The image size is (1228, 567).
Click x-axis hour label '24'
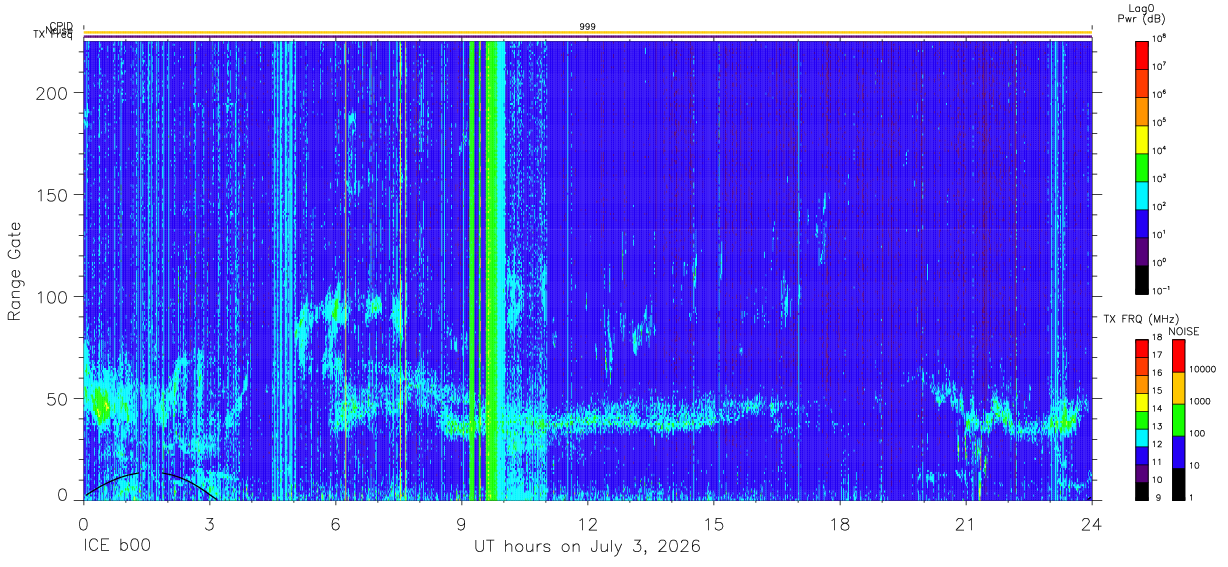(1092, 523)
